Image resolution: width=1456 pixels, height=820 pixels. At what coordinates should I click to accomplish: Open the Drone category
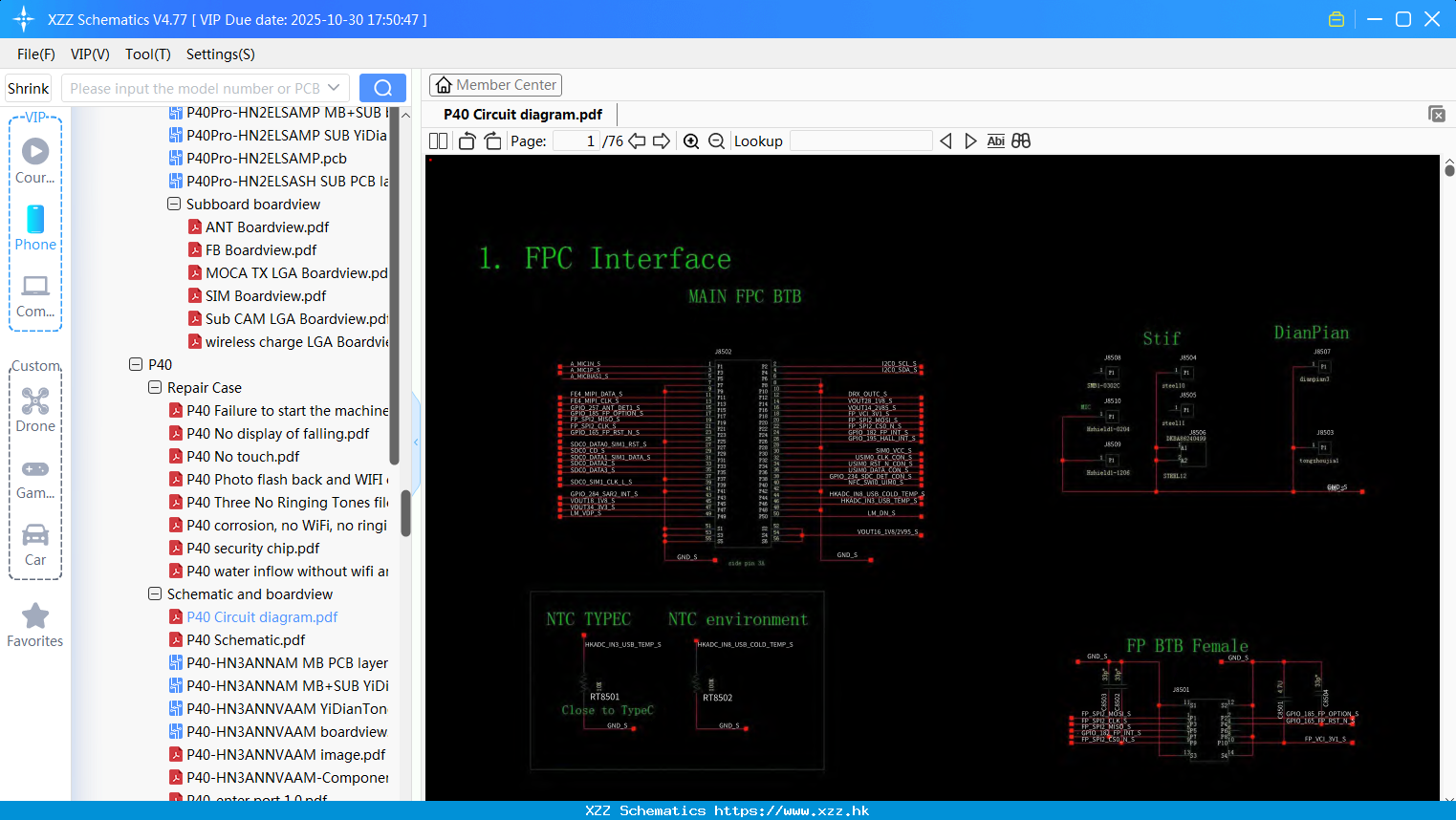coord(35,410)
